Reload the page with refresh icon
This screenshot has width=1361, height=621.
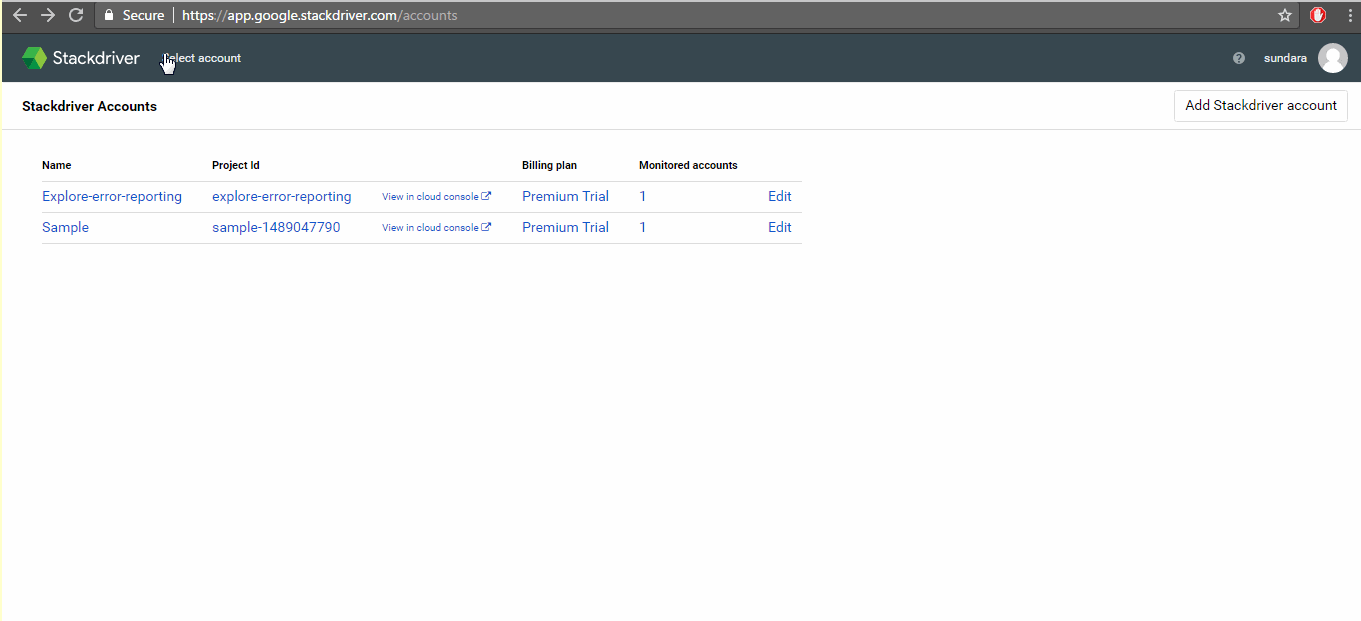[x=75, y=15]
